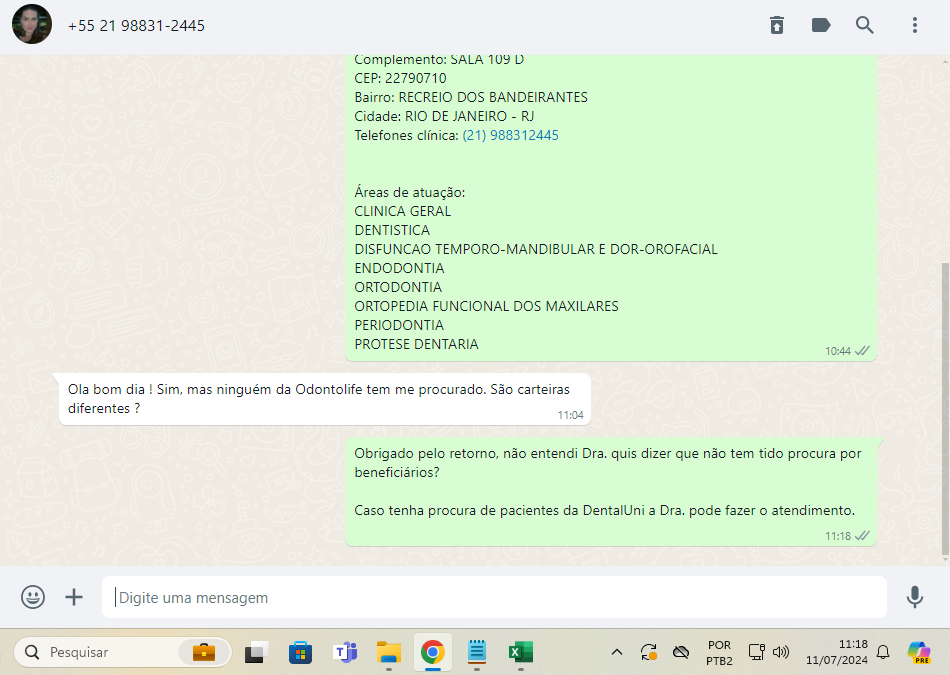The width and height of the screenshot is (950, 675).
Task: Click the received message 'Ola bom dia !'
Action: (325, 399)
